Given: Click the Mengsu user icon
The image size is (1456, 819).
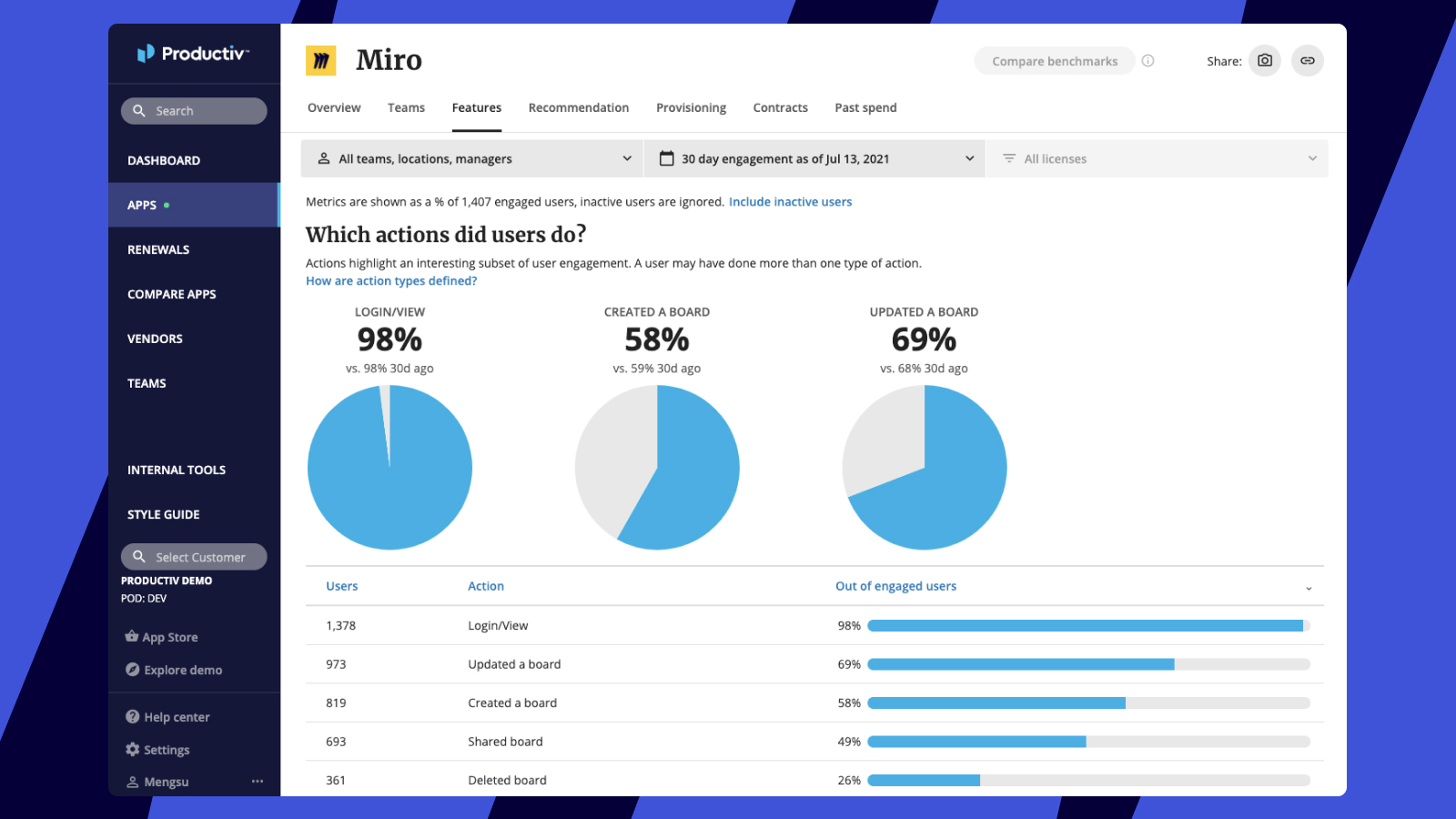Looking at the screenshot, I should [133, 782].
